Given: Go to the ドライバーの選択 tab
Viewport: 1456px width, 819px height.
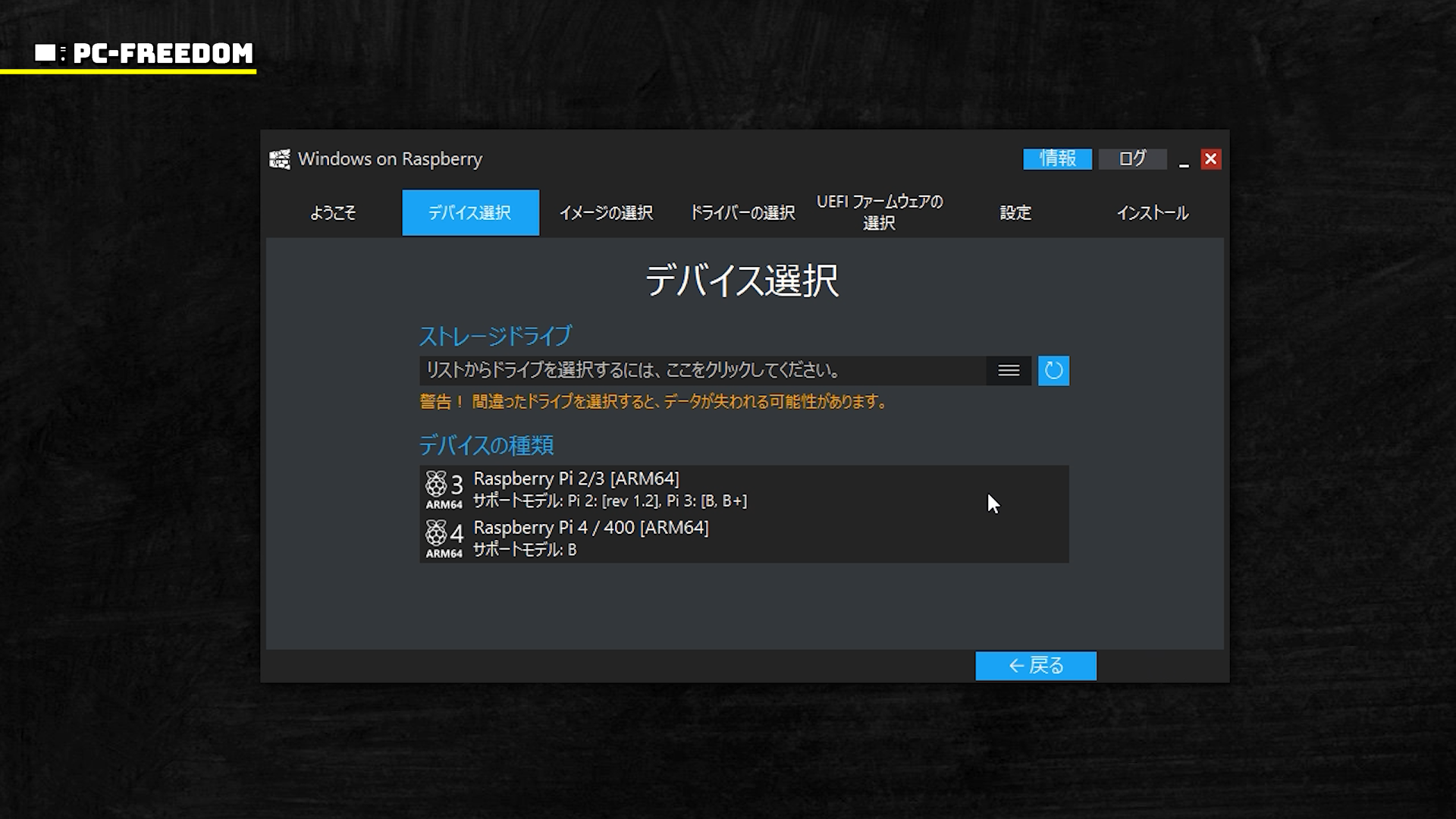Looking at the screenshot, I should (742, 213).
